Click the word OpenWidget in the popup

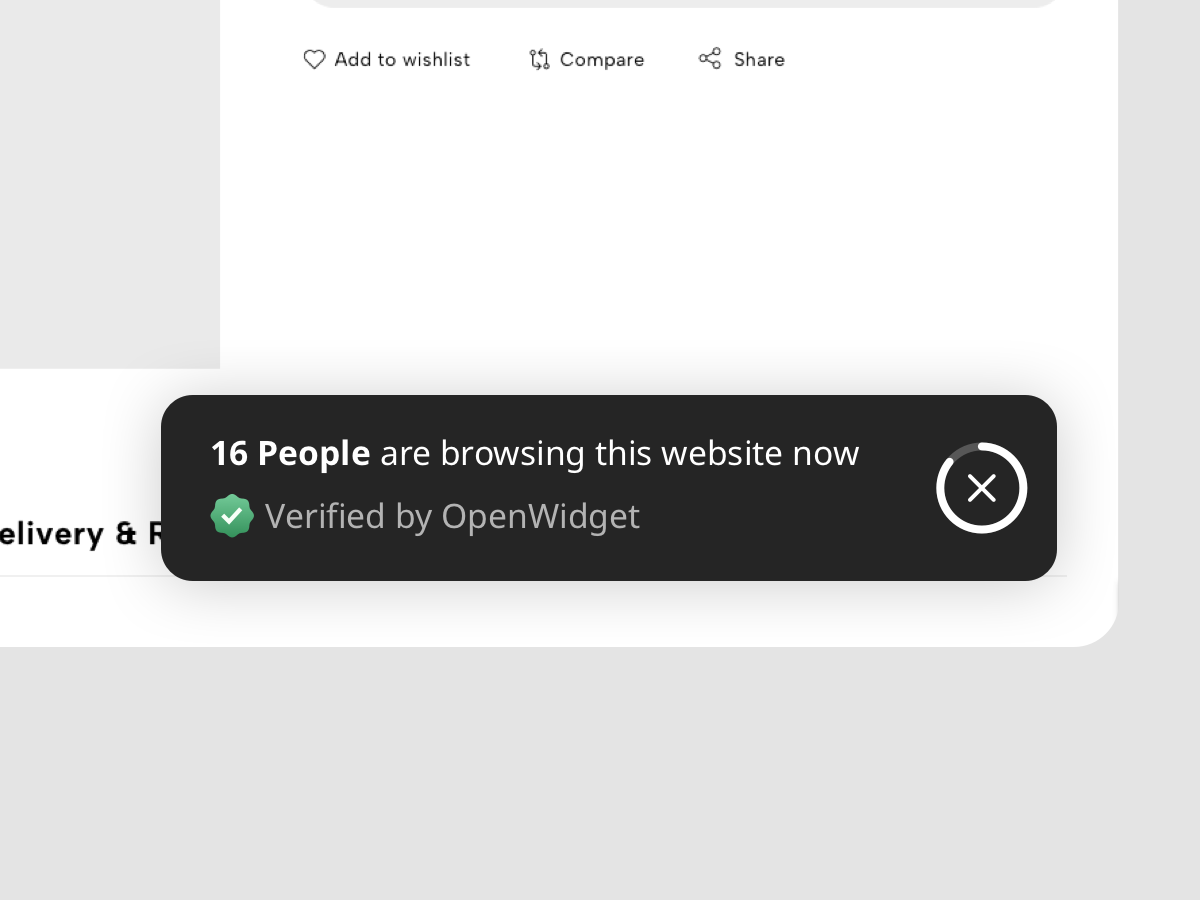click(540, 516)
